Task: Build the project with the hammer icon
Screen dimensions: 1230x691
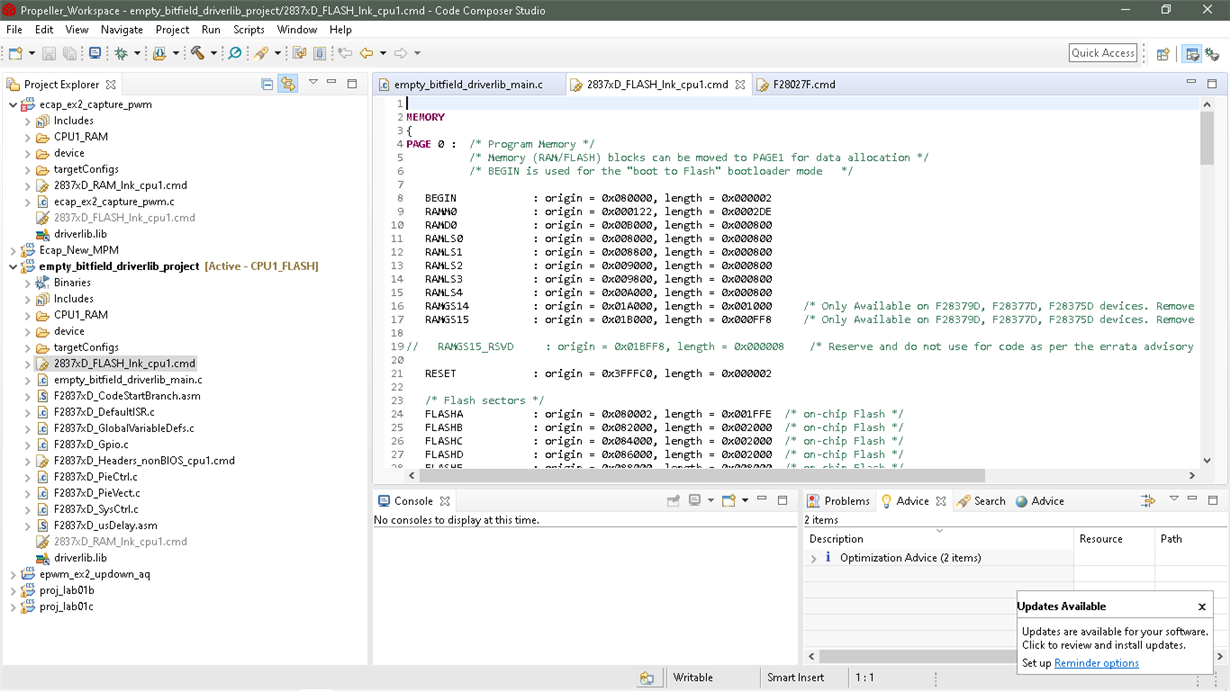Action: coord(198,53)
